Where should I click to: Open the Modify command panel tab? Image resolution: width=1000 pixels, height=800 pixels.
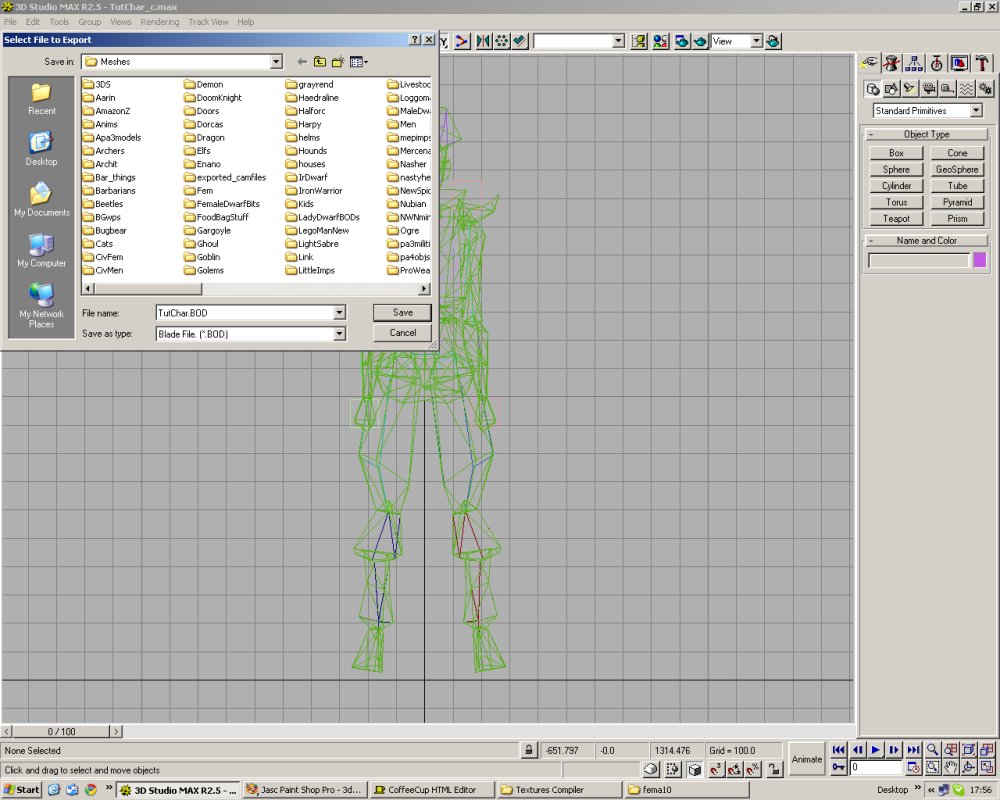point(892,63)
